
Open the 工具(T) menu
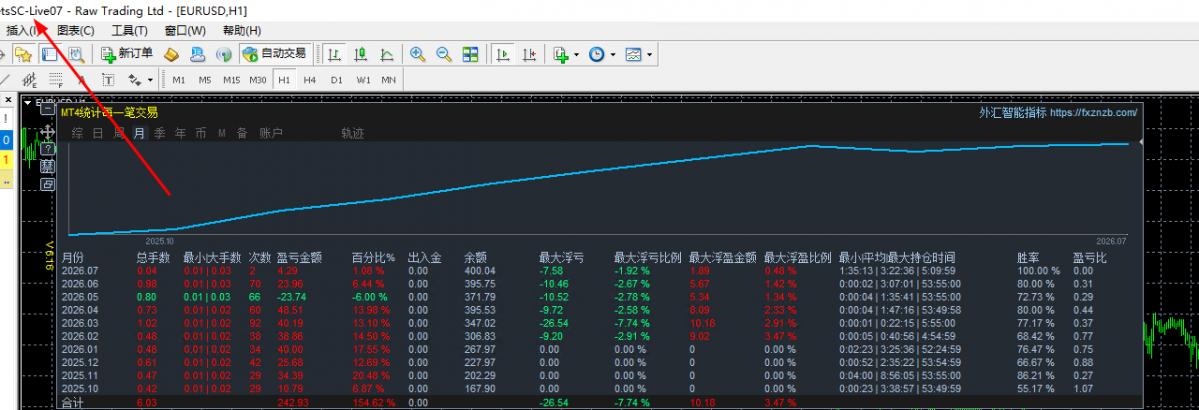(129, 31)
